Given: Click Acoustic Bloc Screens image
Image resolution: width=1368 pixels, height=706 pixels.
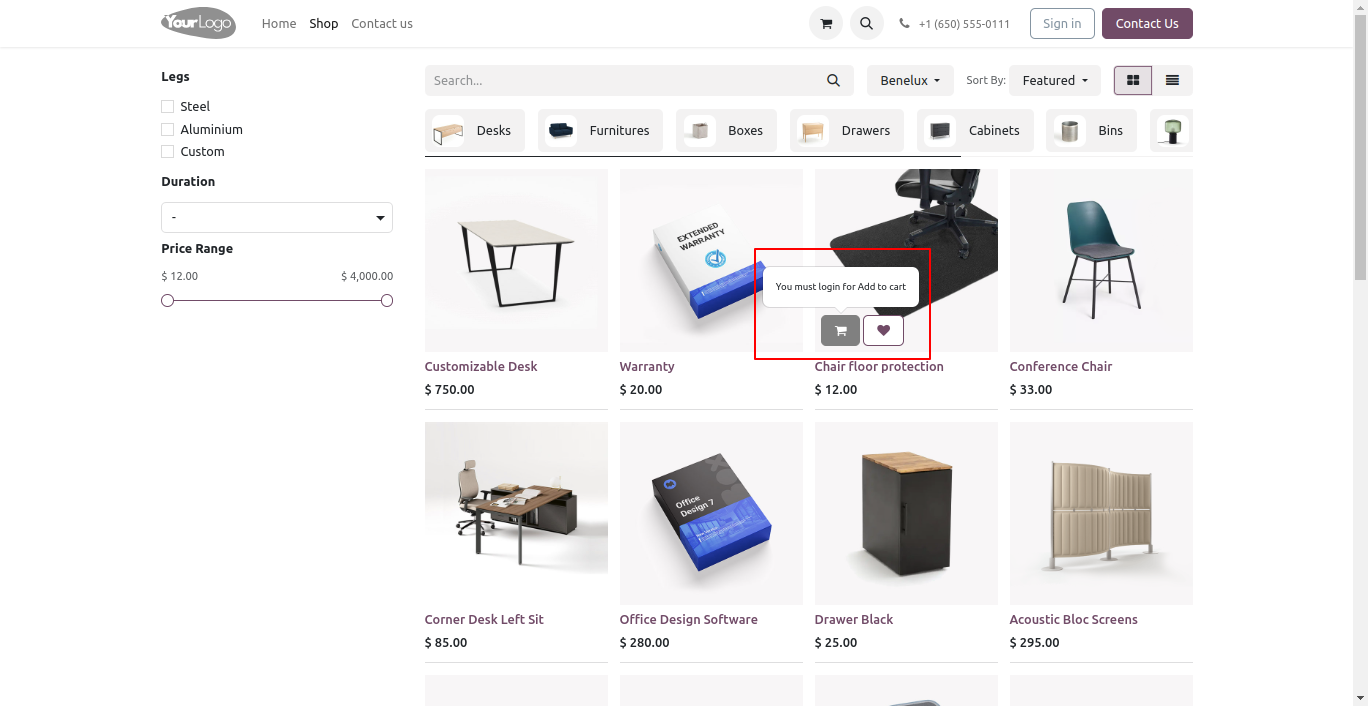Looking at the screenshot, I should (1101, 513).
